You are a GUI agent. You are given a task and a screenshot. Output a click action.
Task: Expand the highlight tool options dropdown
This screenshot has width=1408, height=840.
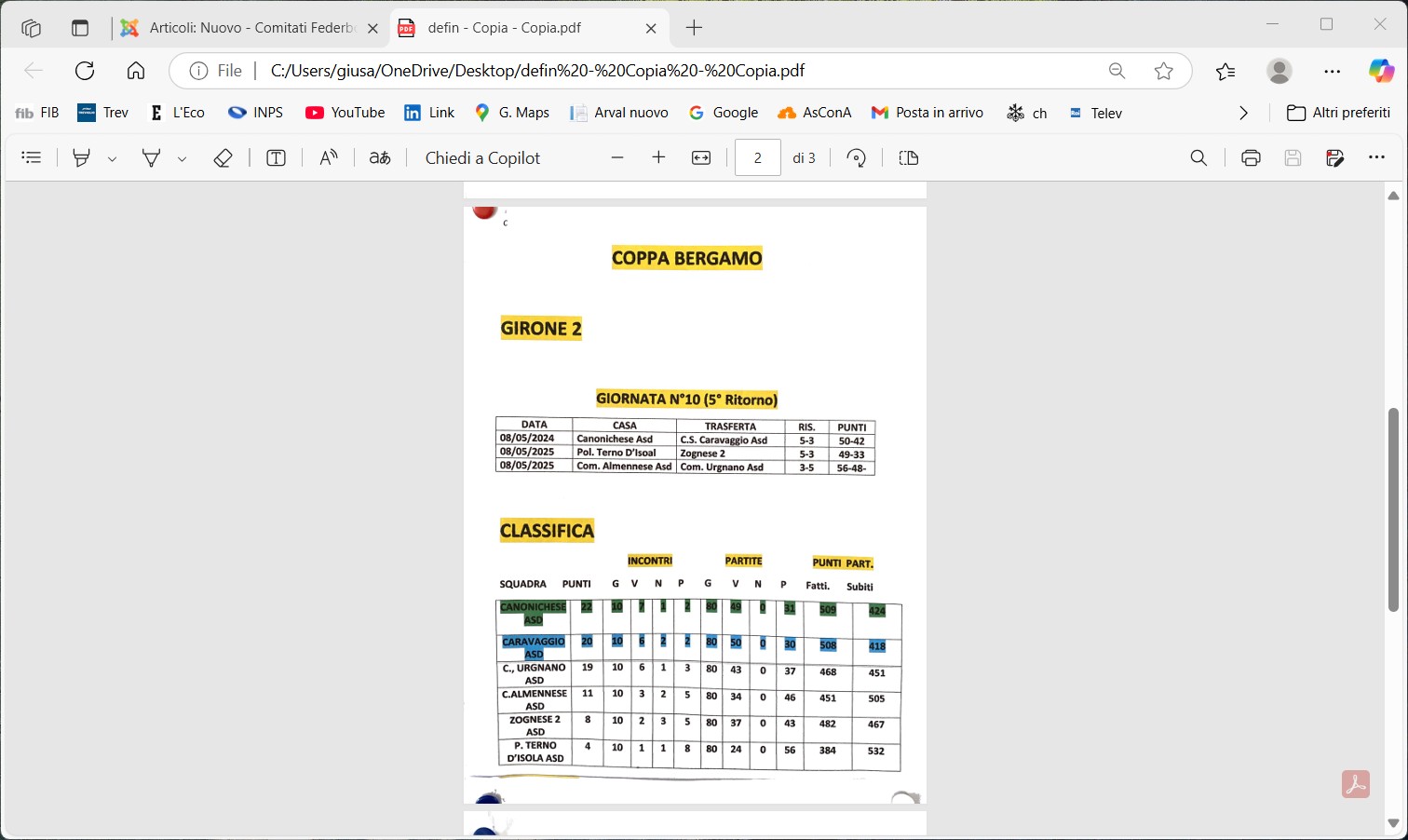(x=112, y=159)
